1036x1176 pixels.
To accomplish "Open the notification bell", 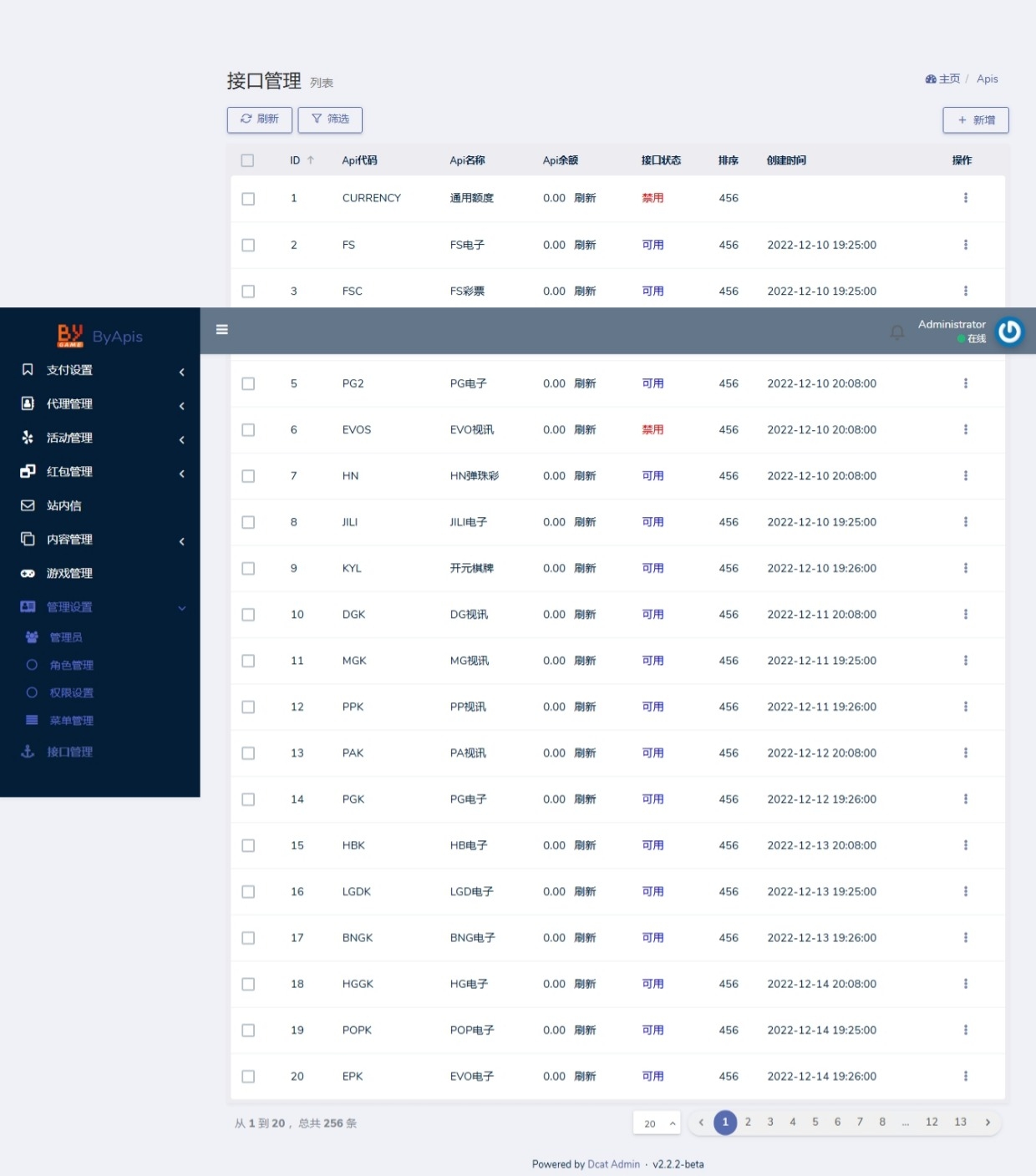I will pyautogui.click(x=897, y=332).
